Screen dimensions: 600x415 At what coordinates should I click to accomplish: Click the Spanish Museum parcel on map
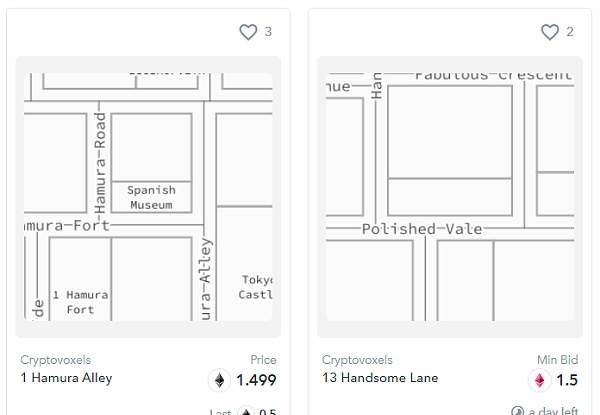[x=152, y=197]
